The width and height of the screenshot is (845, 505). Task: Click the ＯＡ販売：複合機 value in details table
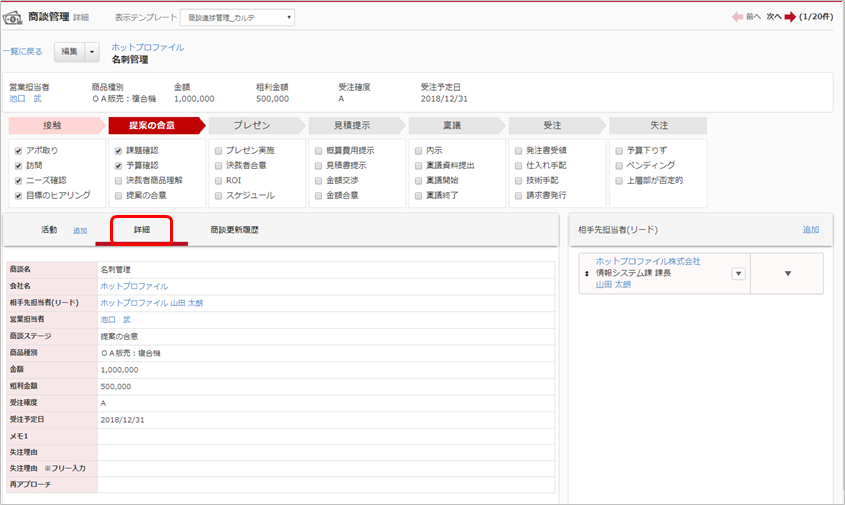(130, 353)
